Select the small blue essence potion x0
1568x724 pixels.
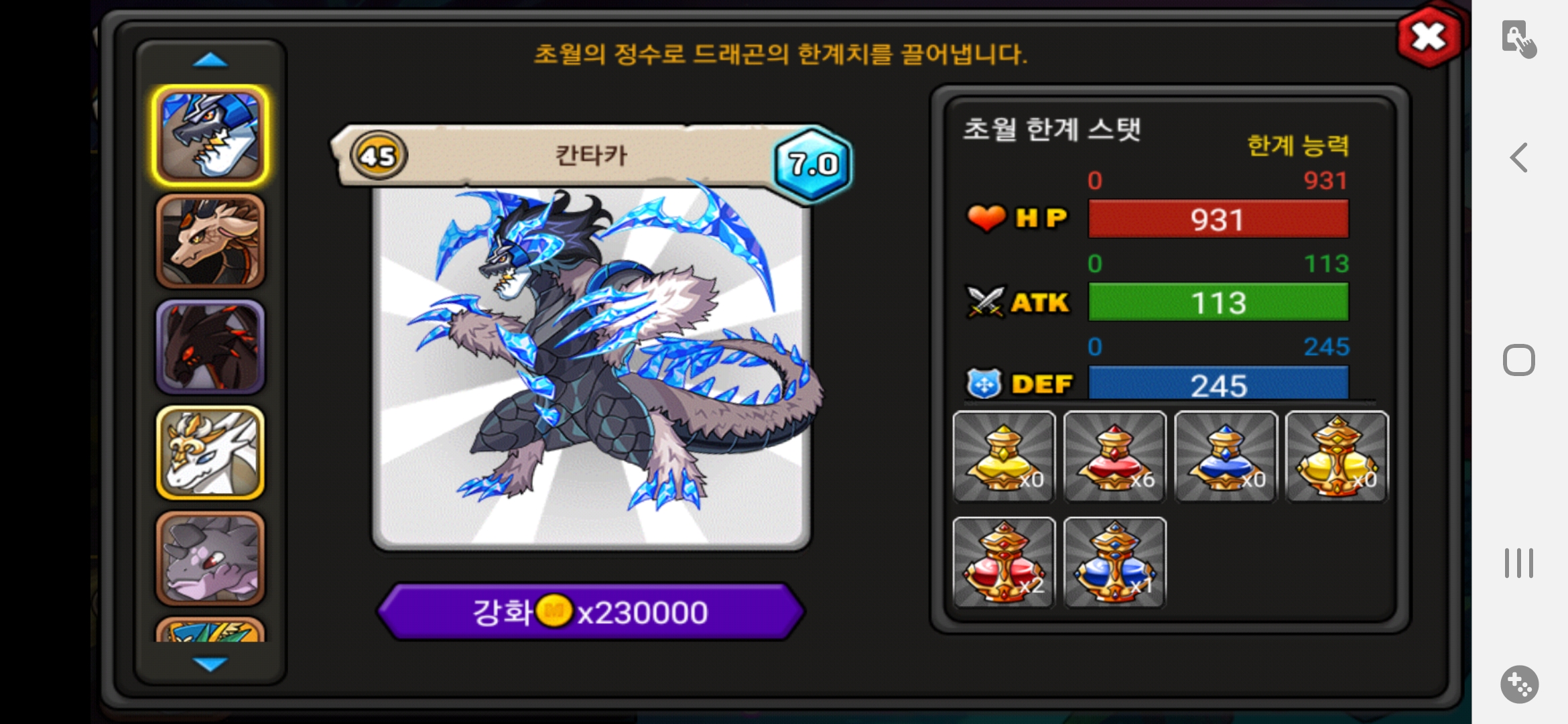1226,457
